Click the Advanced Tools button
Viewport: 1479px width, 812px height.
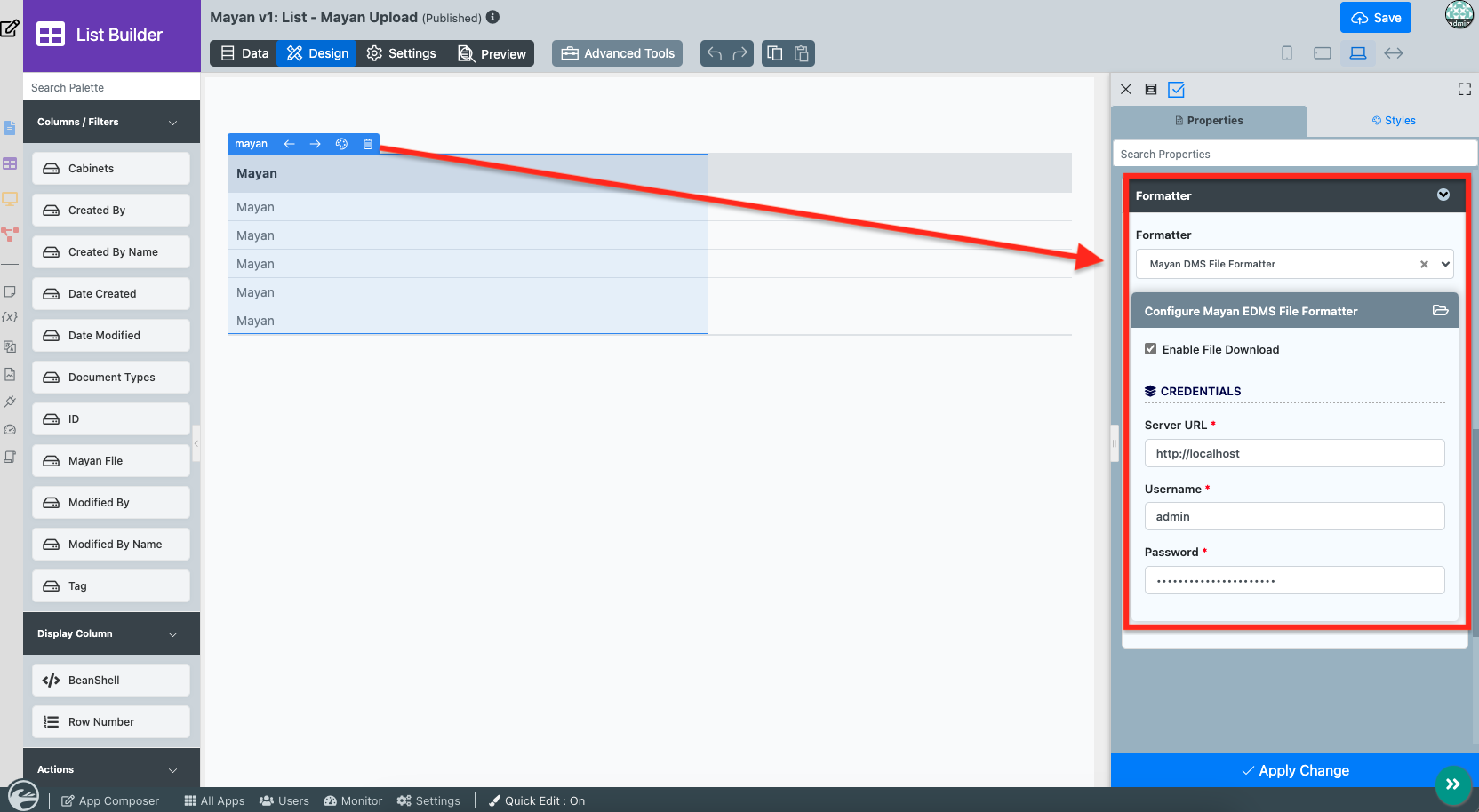click(x=618, y=53)
